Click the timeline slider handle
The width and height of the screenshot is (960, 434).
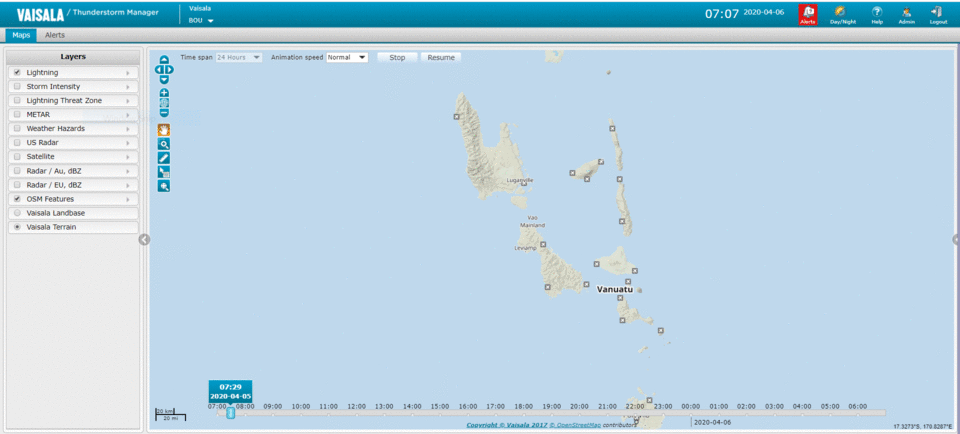231,412
